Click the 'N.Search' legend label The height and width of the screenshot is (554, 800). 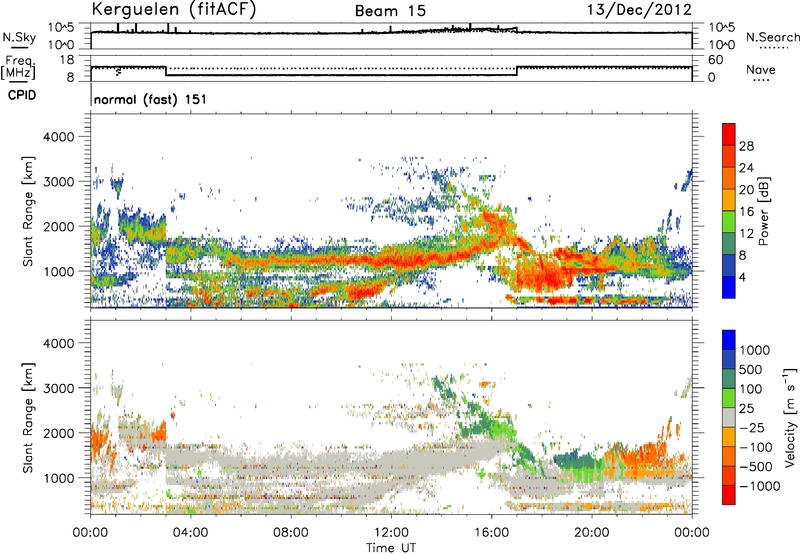772,37
